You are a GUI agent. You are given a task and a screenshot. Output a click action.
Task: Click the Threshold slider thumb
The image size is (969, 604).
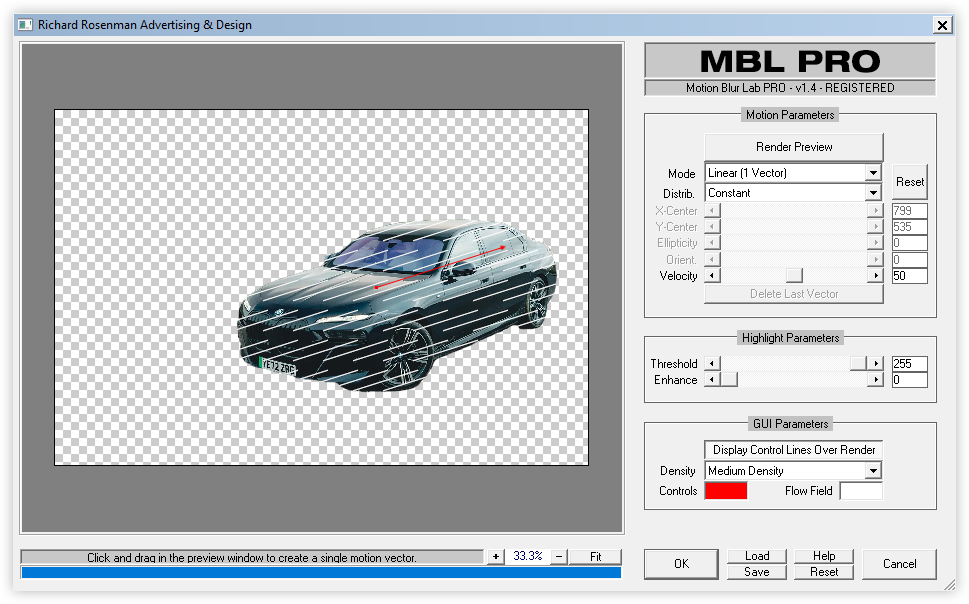858,364
